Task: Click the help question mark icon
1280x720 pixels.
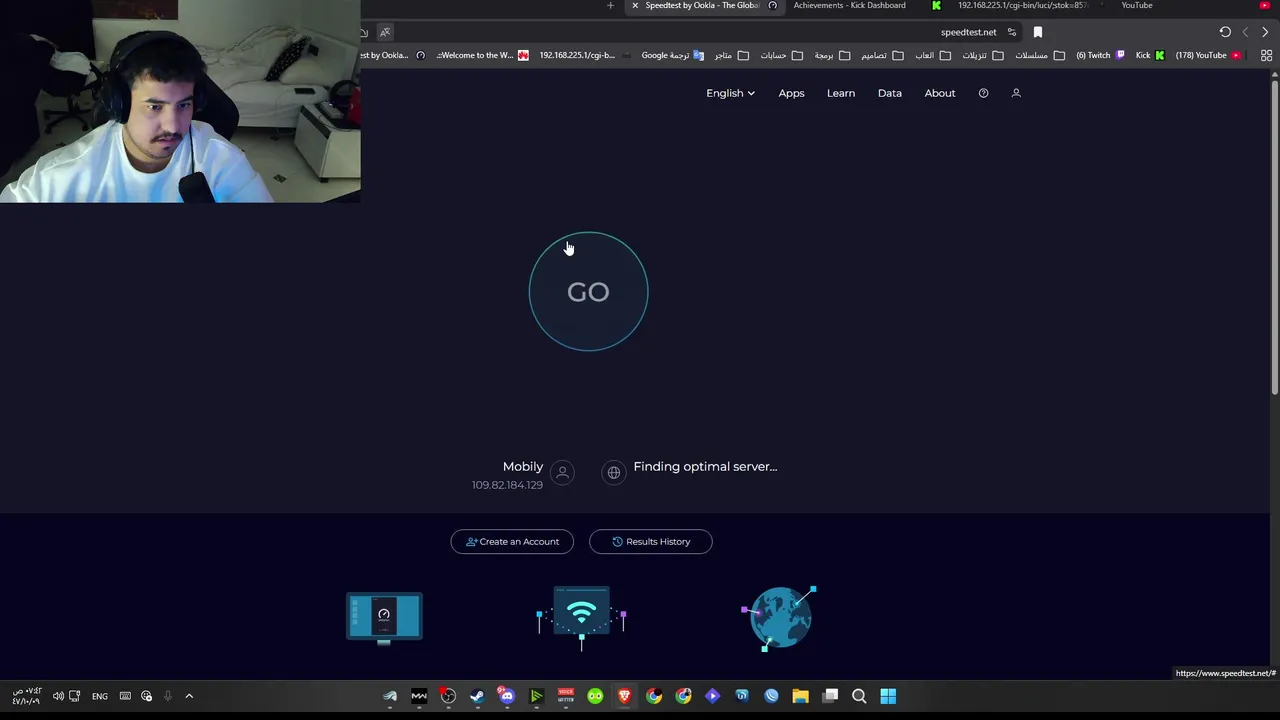Action: [x=983, y=93]
